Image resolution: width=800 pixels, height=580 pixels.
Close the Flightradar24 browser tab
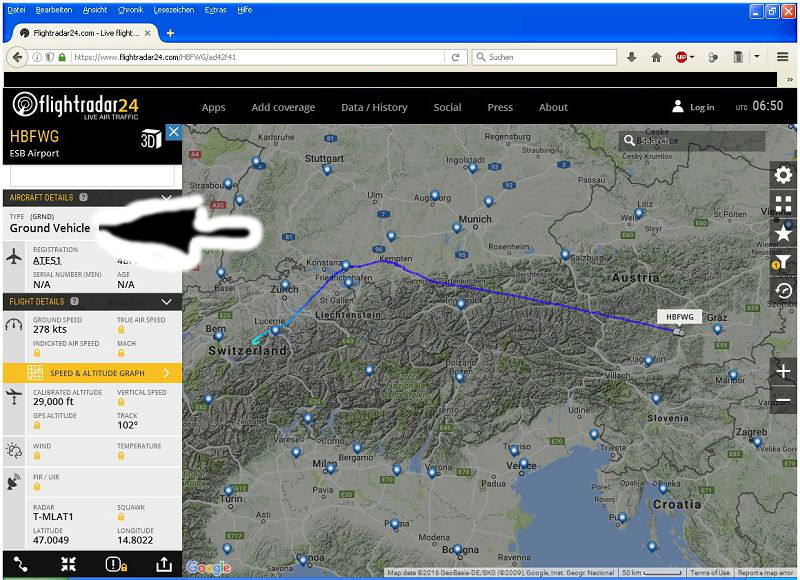point(147,33)
